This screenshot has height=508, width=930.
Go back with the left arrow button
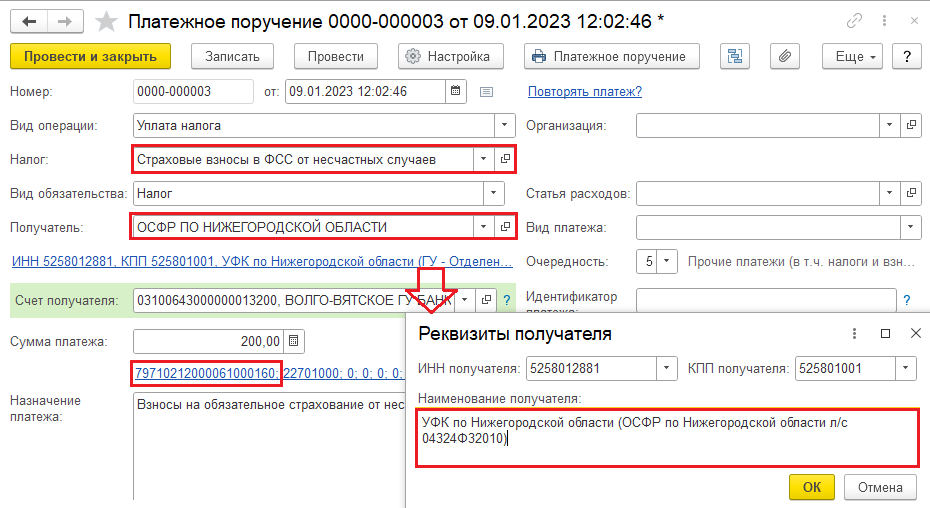tap(28, 22)
